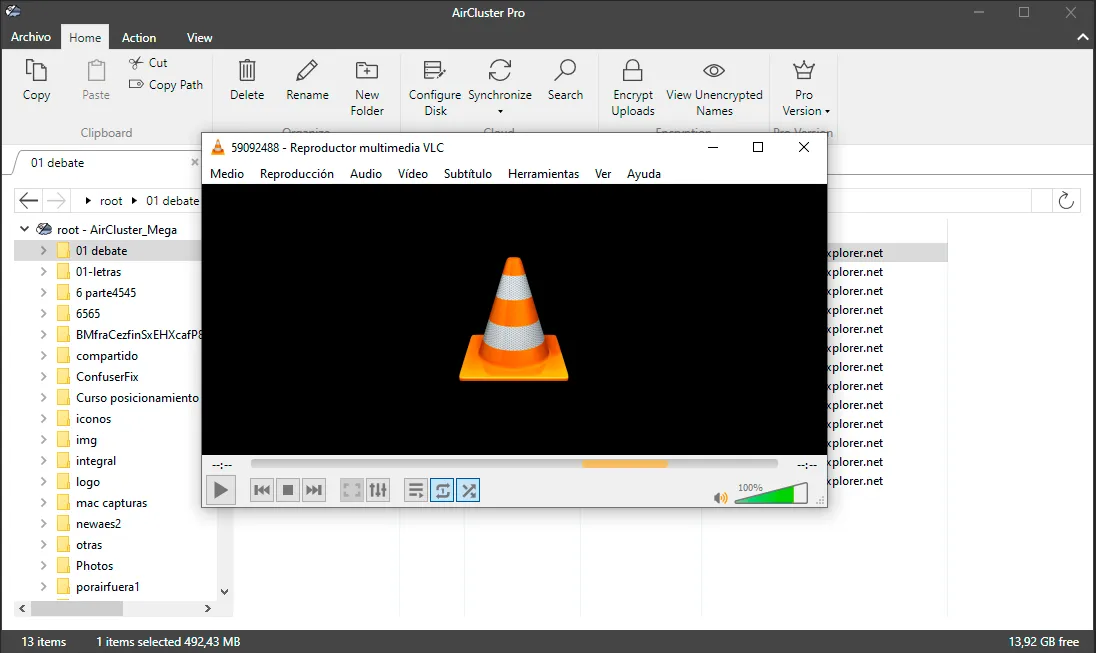
Task: Play media in VLC
Action: pos(220,490)
